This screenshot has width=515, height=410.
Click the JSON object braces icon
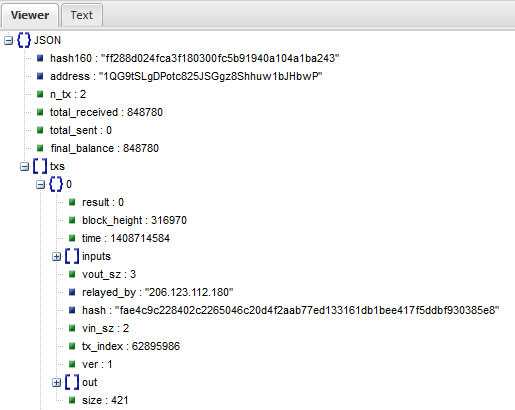[x=24, y=40]
